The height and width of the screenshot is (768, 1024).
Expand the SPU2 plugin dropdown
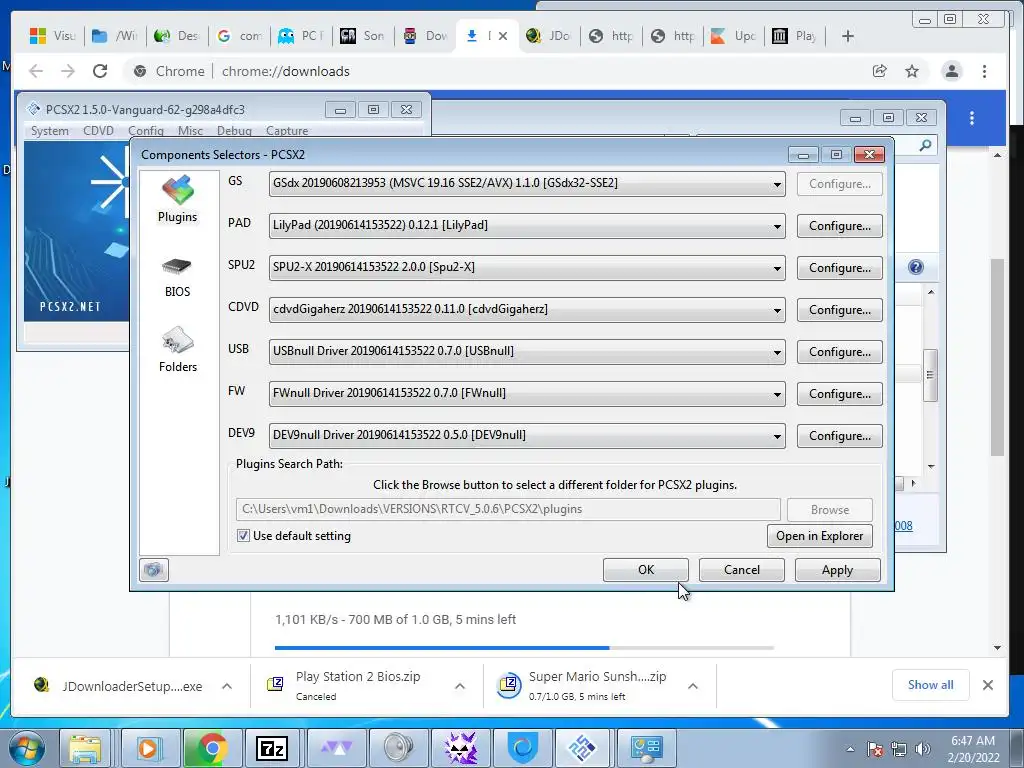tap(776, 268)
